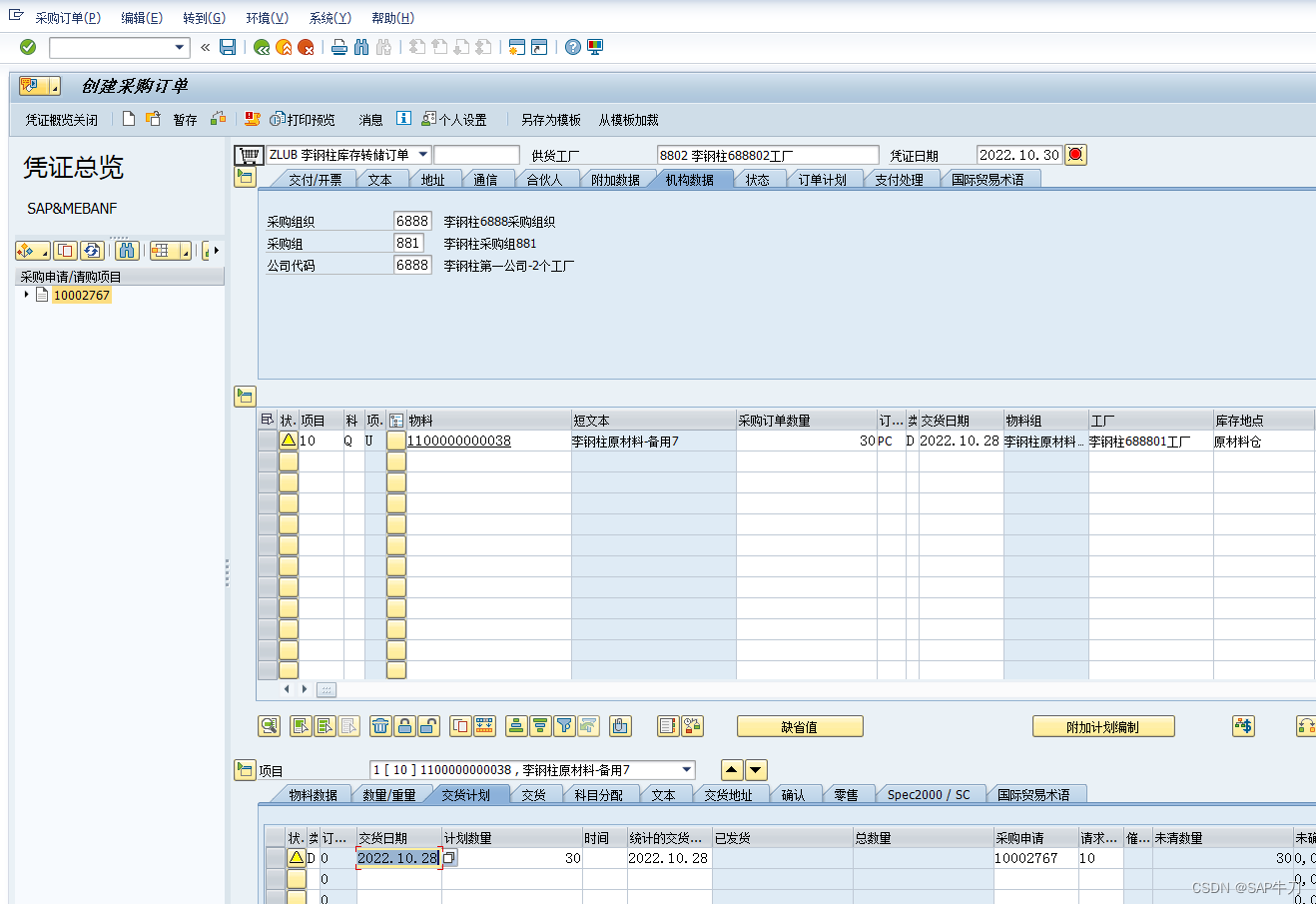This screenshot has width=1316, height=904.
Task: Lock item using the closed padlock icon
Action: point(404,726)
